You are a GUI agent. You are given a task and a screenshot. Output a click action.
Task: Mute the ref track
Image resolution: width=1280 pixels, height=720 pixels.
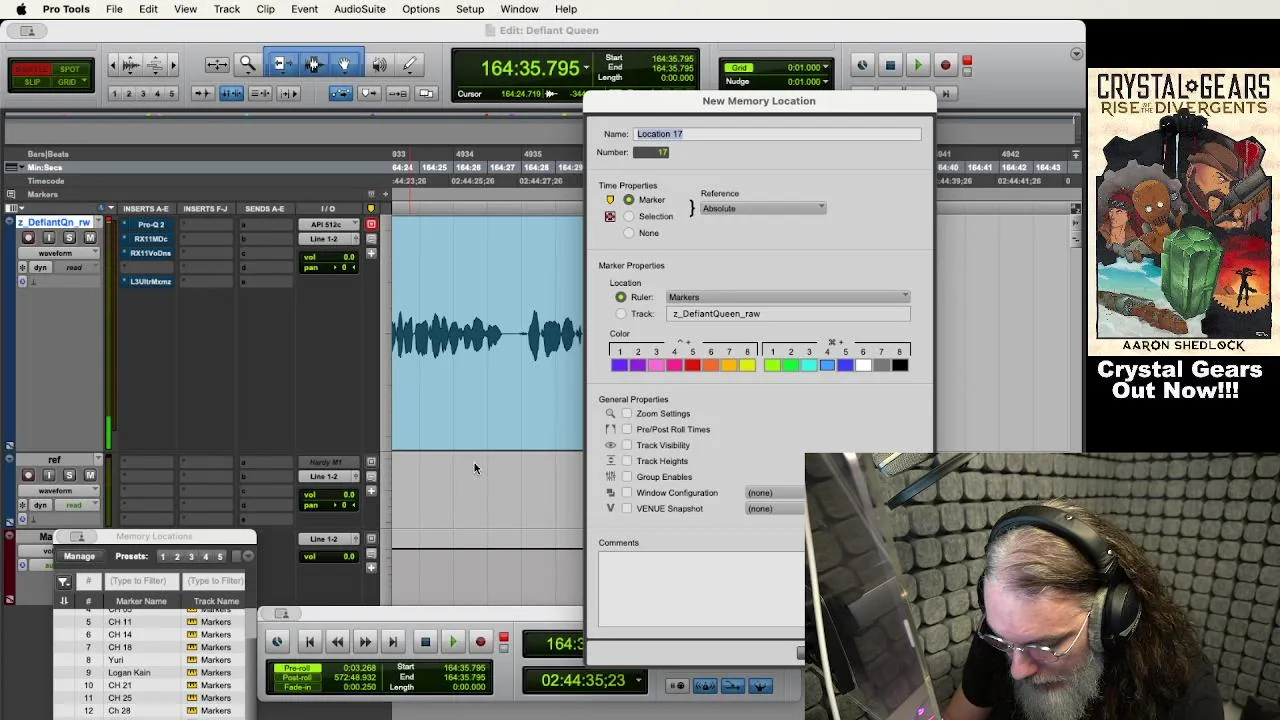(89, 476)
